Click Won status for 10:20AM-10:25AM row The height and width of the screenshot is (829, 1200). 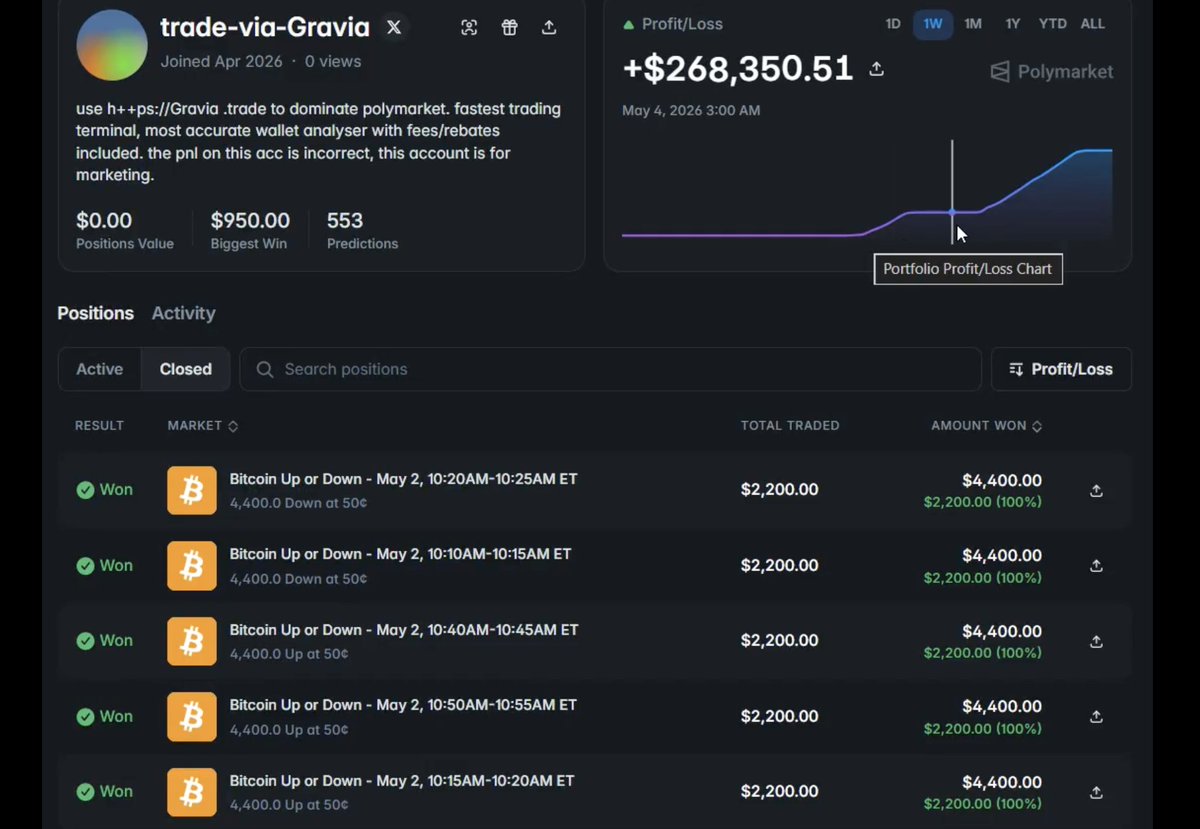click(105, 490)
